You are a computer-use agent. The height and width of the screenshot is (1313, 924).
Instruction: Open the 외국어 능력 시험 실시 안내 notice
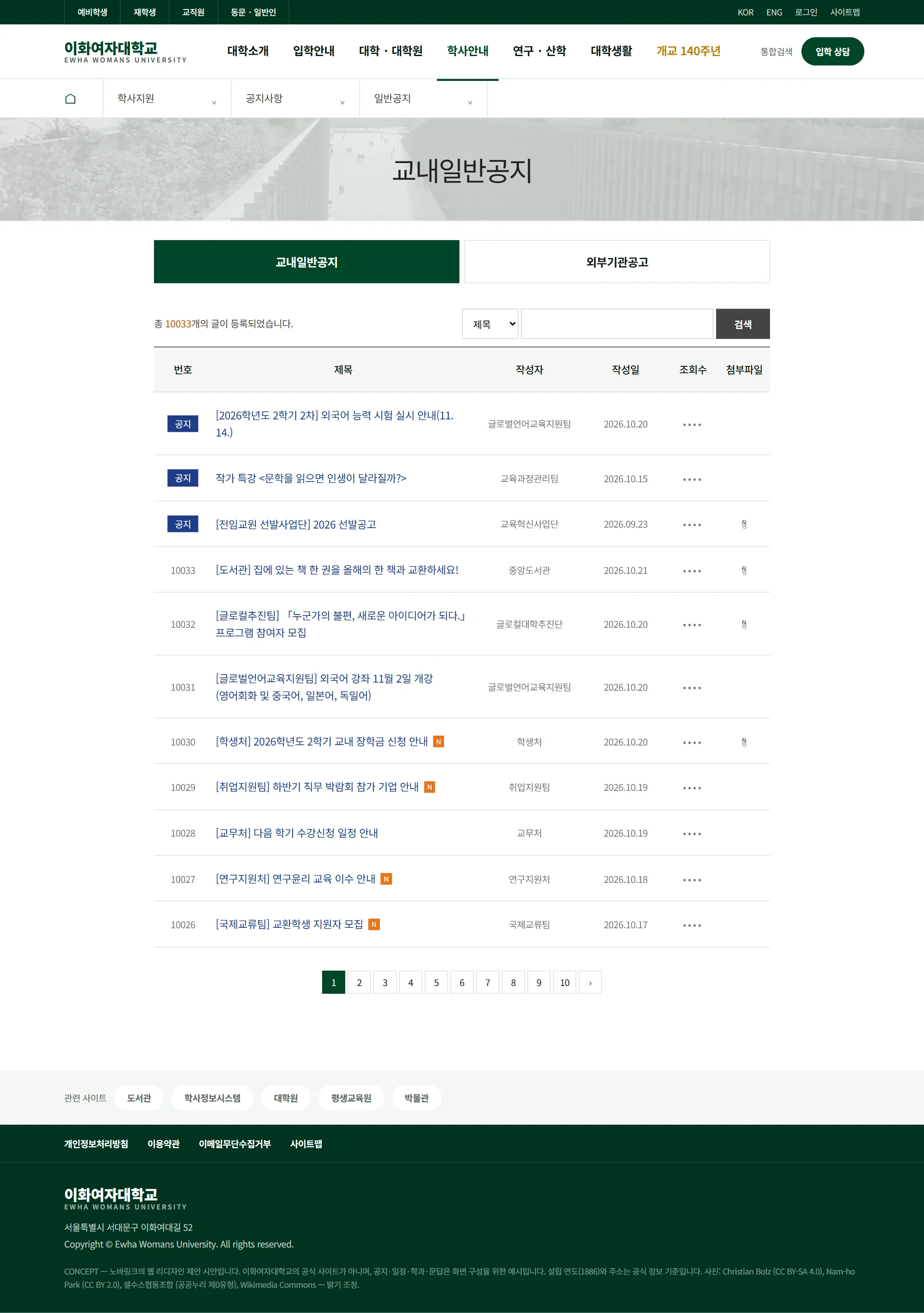(335, 424)
